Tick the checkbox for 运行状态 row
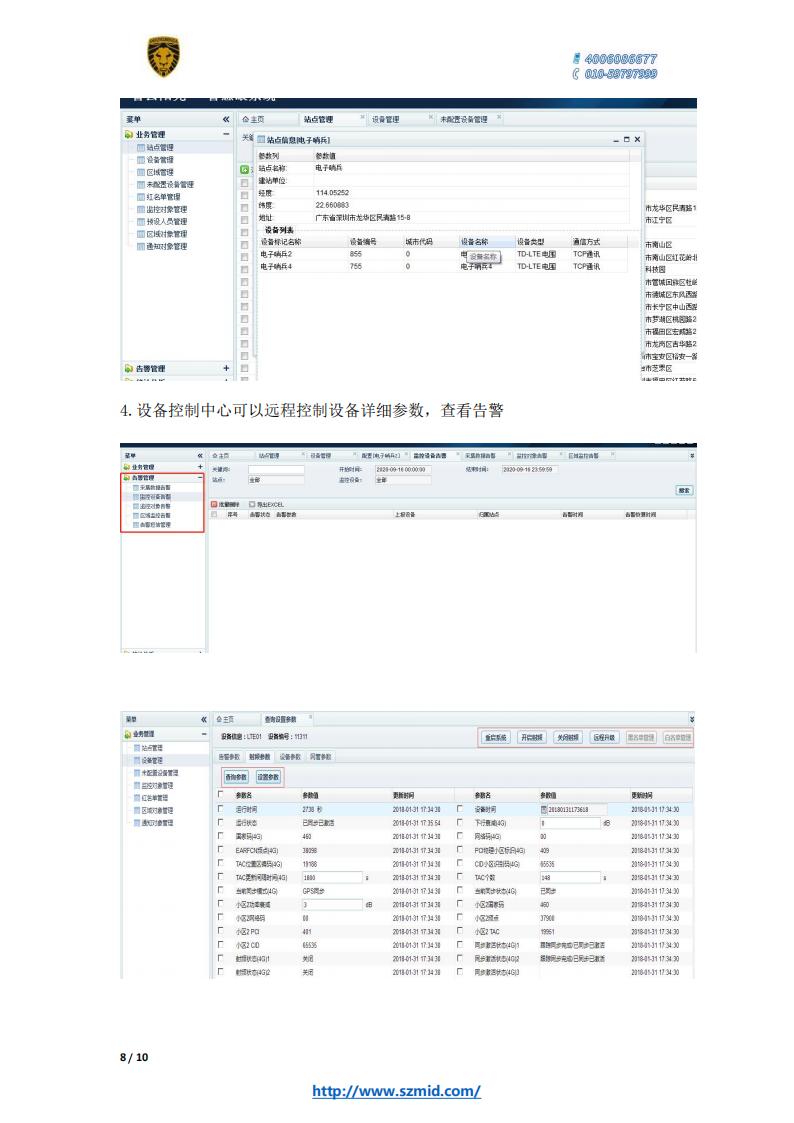 221,821
